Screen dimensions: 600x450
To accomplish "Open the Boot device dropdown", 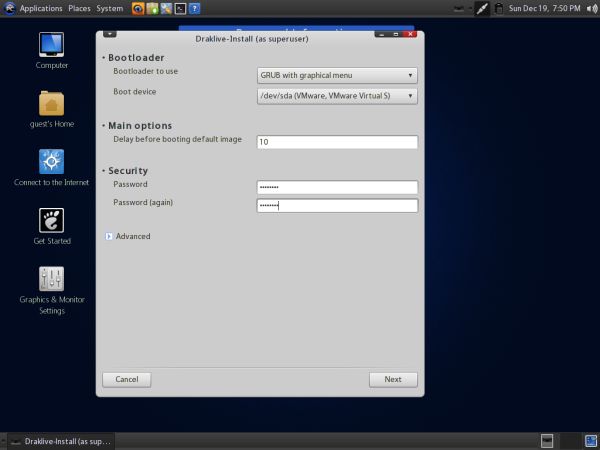I will (x=337, y=96).
